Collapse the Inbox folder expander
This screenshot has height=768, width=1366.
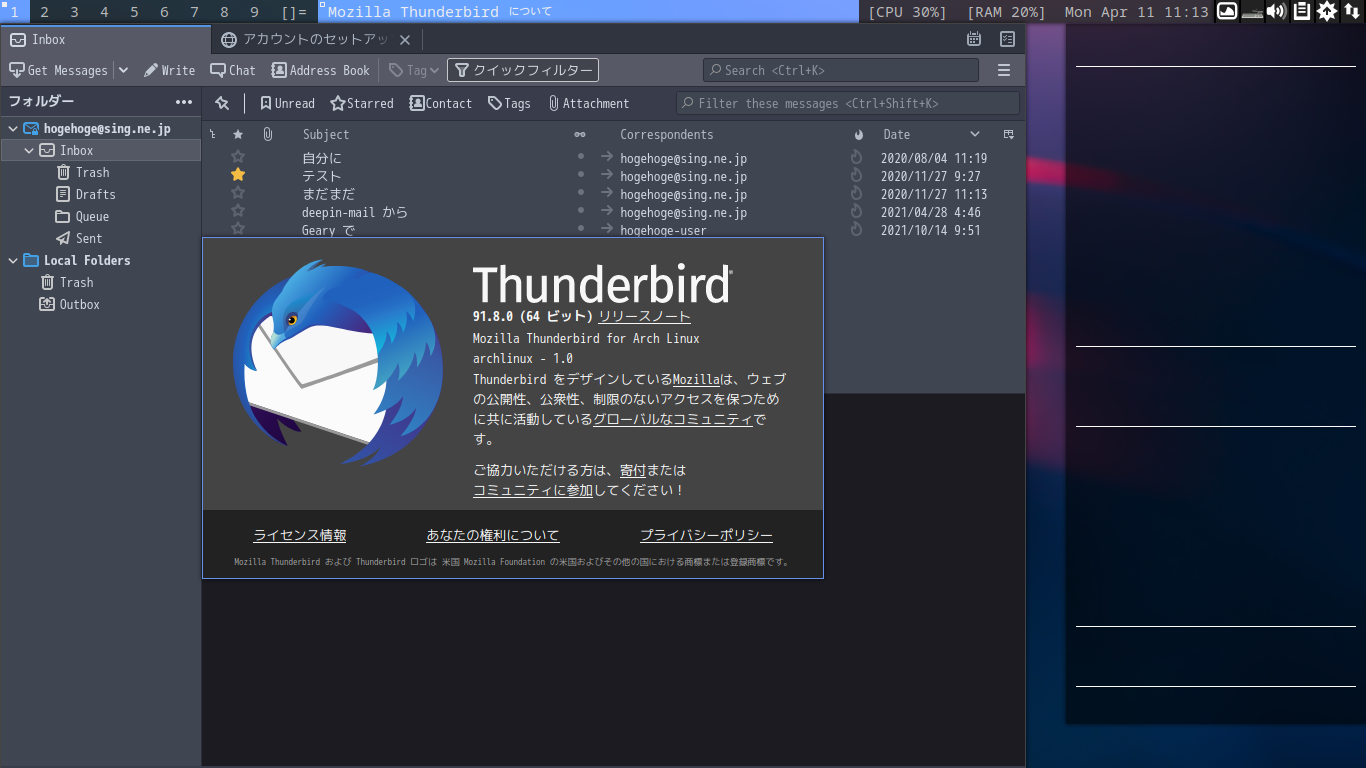tap(29, 151)
